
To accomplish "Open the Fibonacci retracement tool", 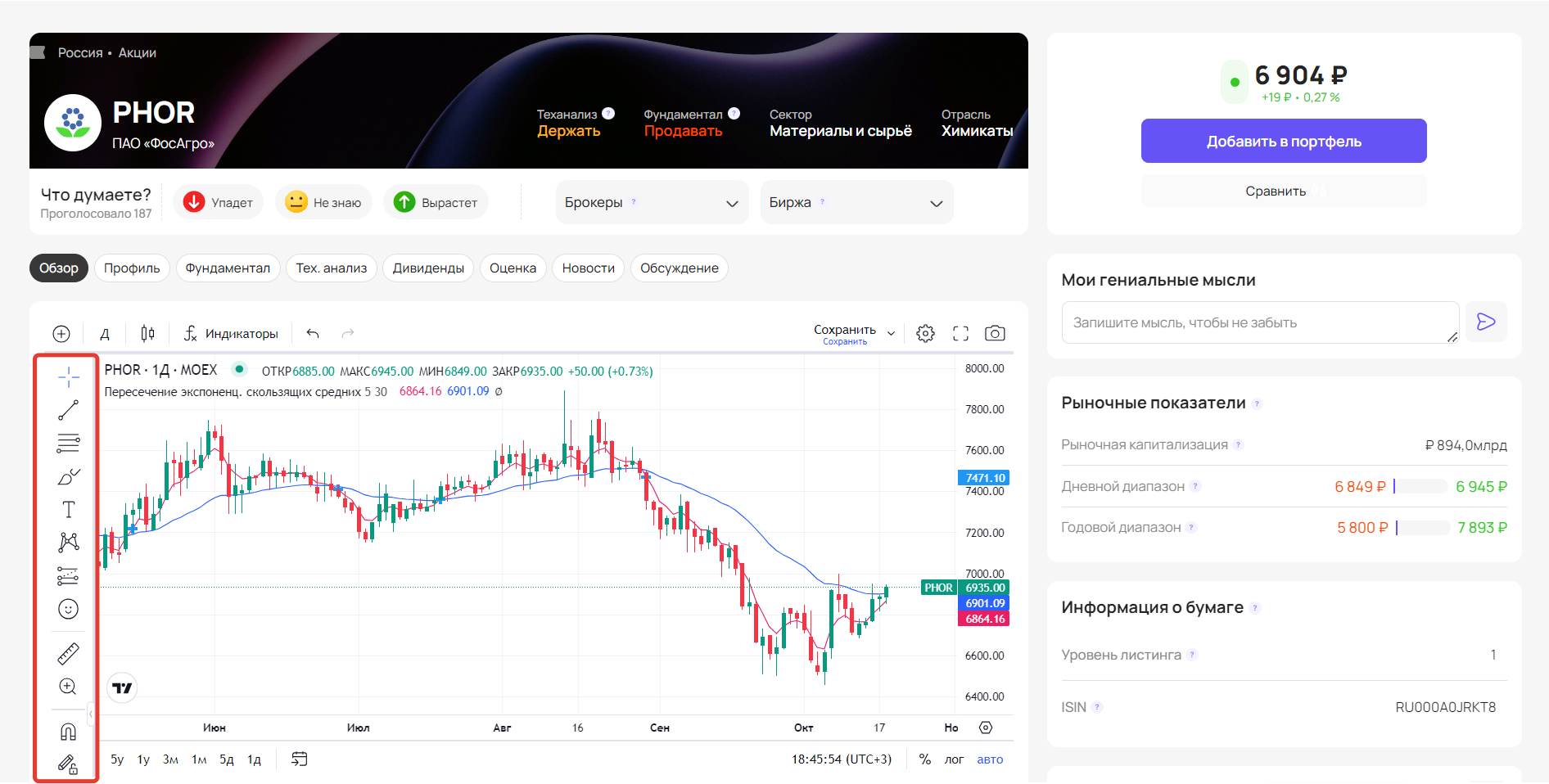I will [69, 443].
